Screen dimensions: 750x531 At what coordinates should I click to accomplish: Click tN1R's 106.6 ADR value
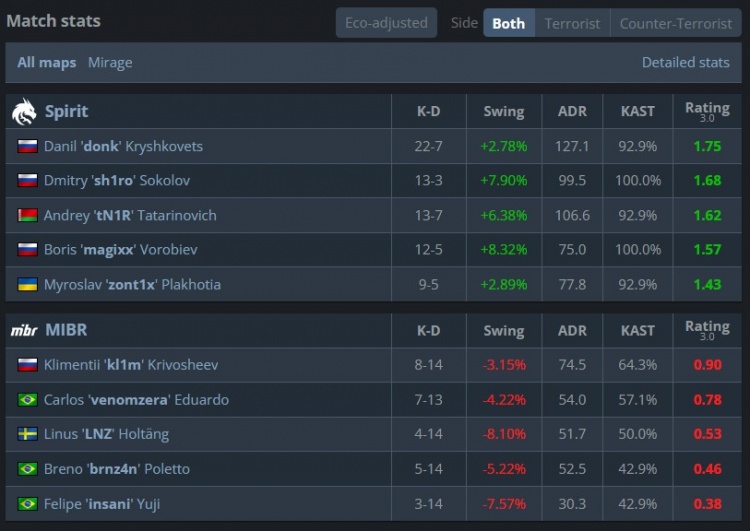coord(572,215)
